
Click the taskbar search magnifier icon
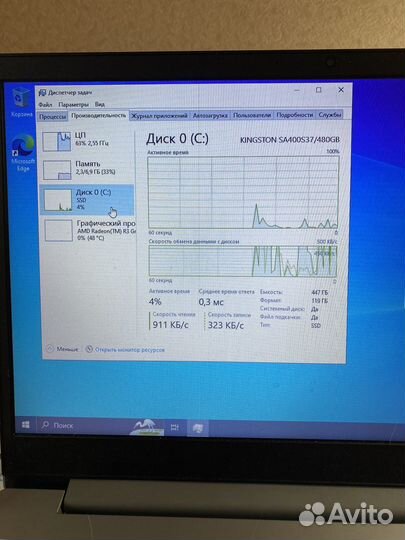tap(45, 425)
